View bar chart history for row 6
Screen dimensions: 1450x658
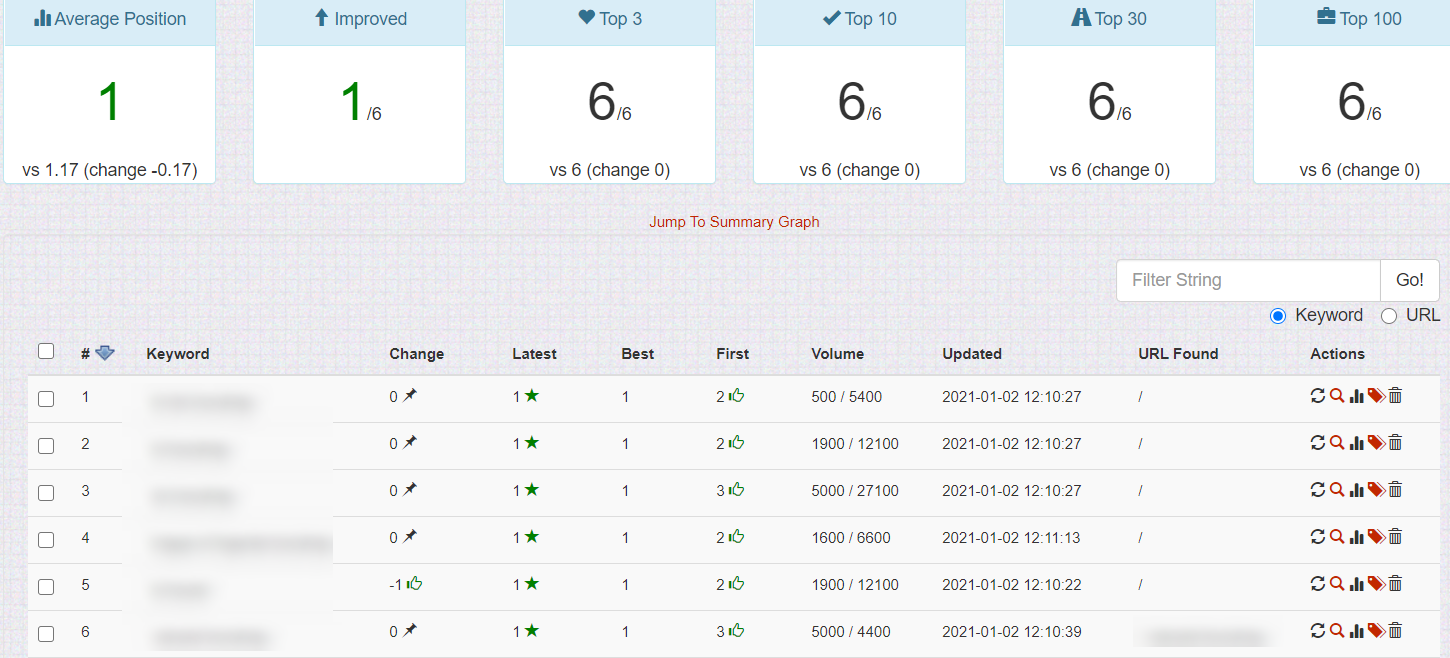1357,631
